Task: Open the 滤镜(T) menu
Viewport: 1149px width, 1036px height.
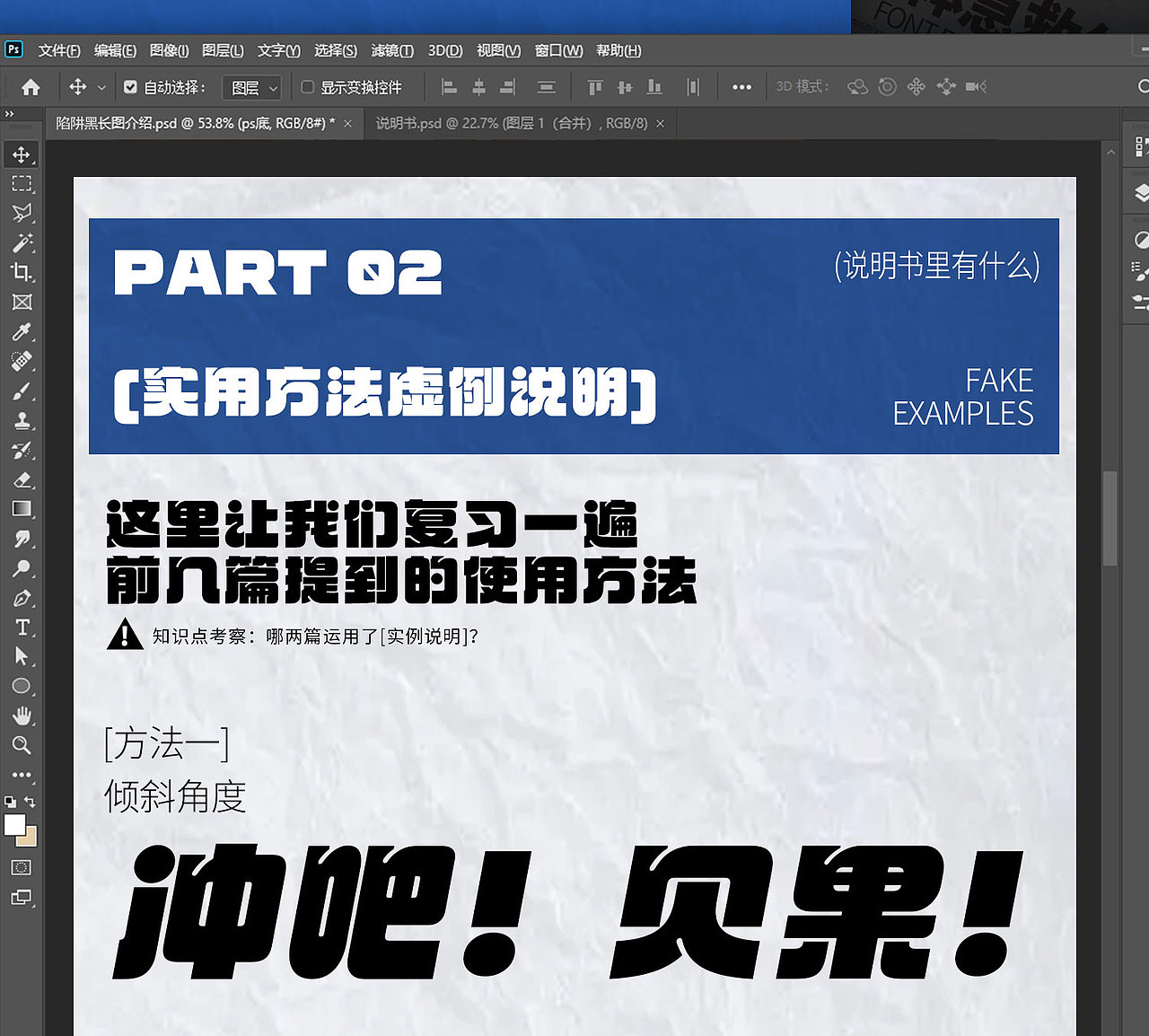Action: pyautogui.click(x=392, y=50)
